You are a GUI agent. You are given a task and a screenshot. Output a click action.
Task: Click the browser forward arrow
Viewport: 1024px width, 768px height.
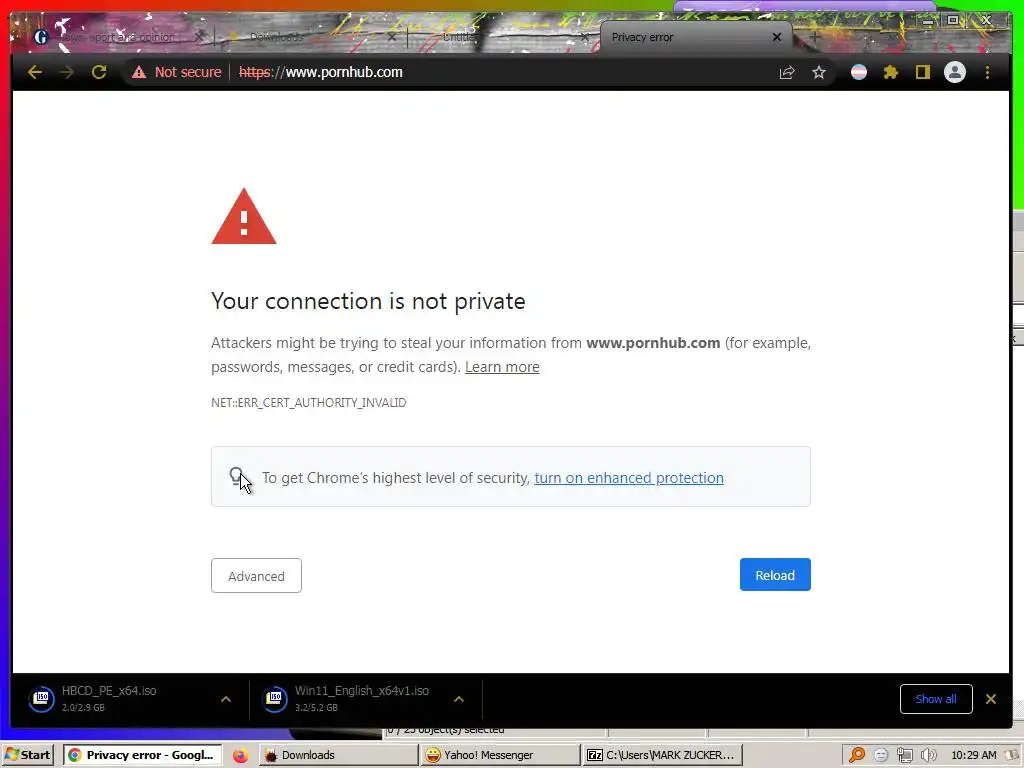pos(67,72)
